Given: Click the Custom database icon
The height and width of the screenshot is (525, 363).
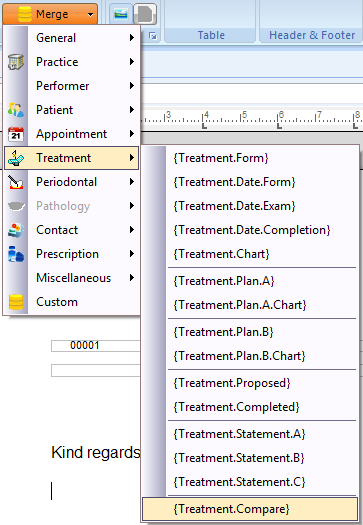Looking at the screenshot, I should (16, 302).
